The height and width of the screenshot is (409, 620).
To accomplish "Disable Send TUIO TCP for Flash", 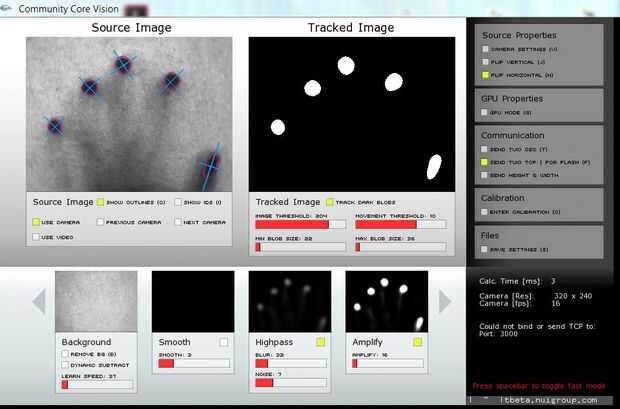I will pos(484,162).
